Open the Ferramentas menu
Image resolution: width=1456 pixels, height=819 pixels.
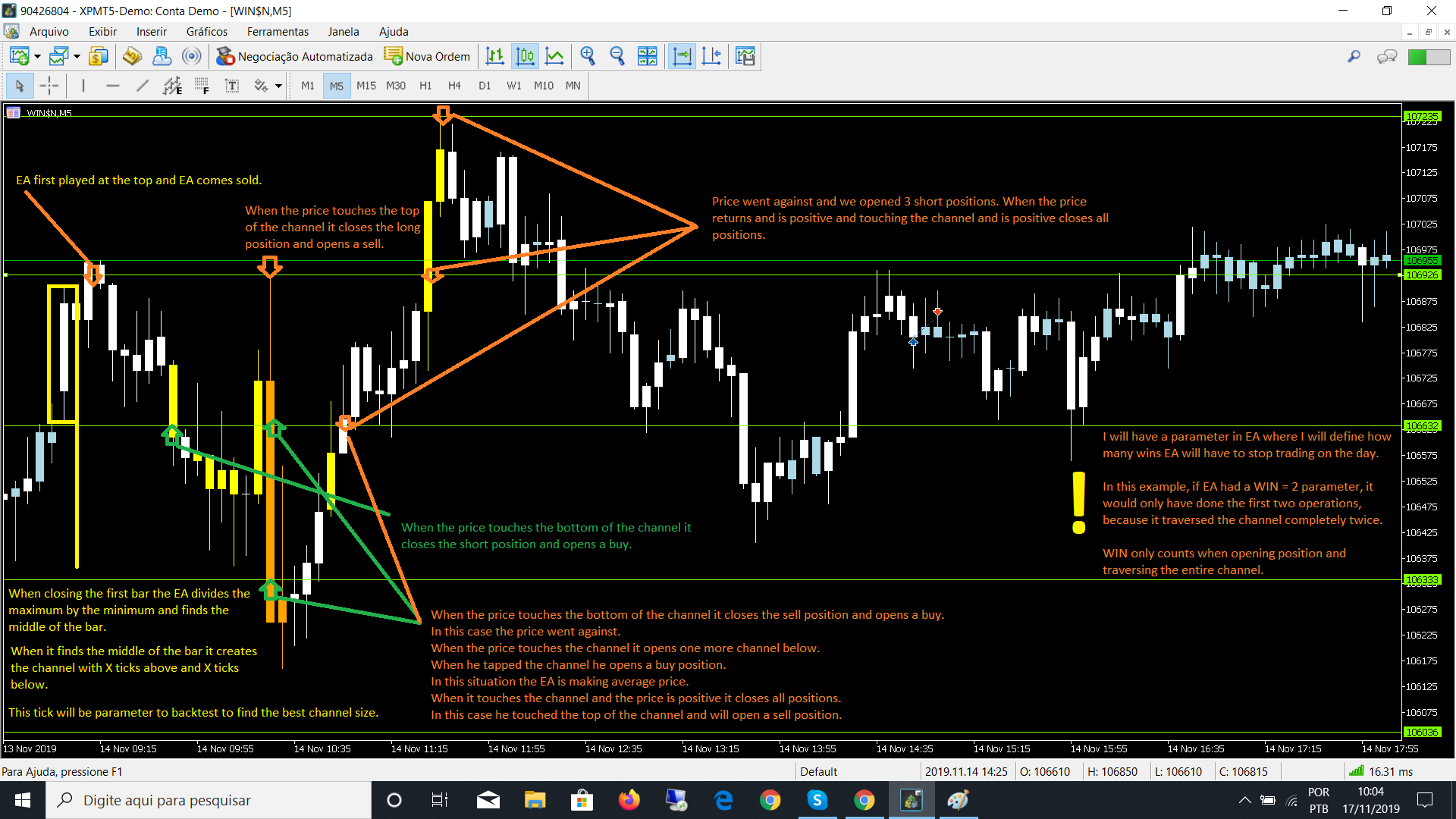[x=278, y=32]
